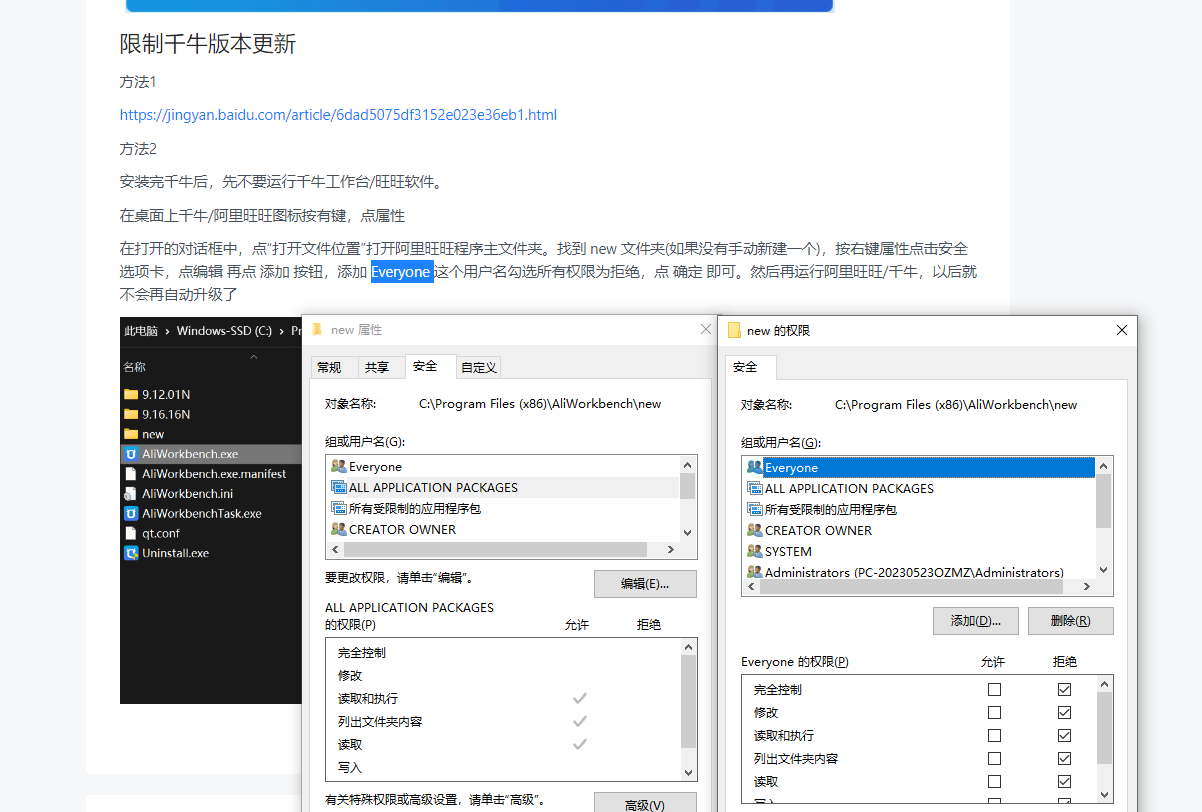The image size is (1202, 812).
Task: Click Everyone user icon in new 的权限 list
Action: 755,468
